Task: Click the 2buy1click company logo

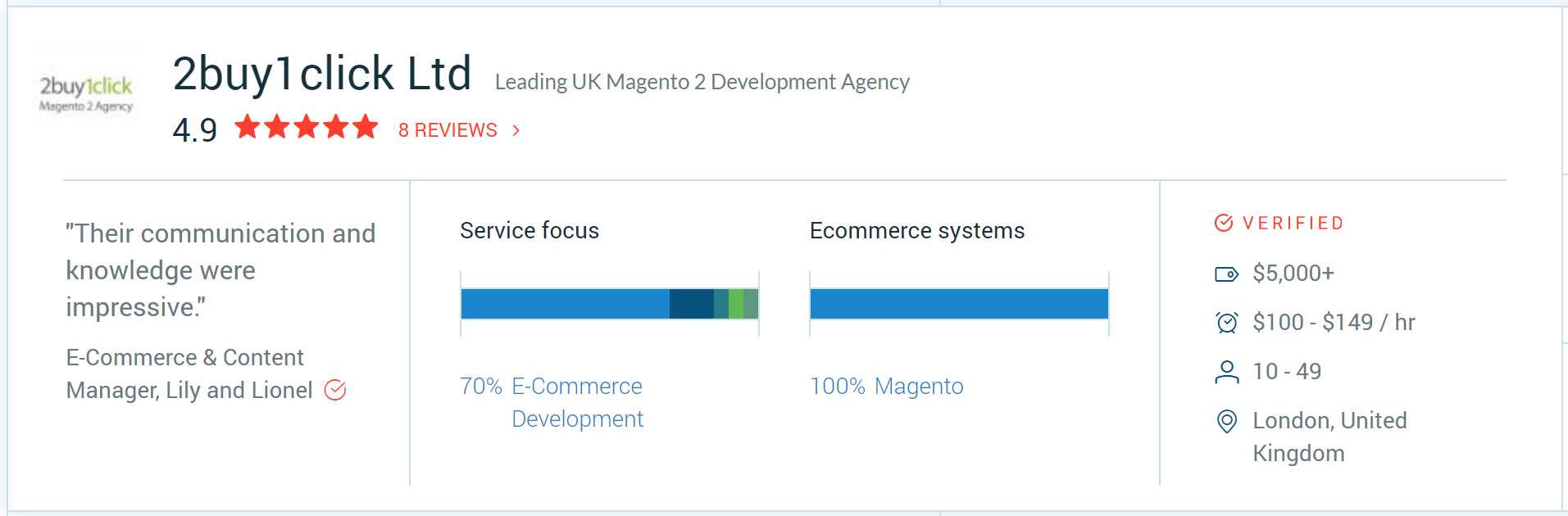Action: (x=86, y=93)
